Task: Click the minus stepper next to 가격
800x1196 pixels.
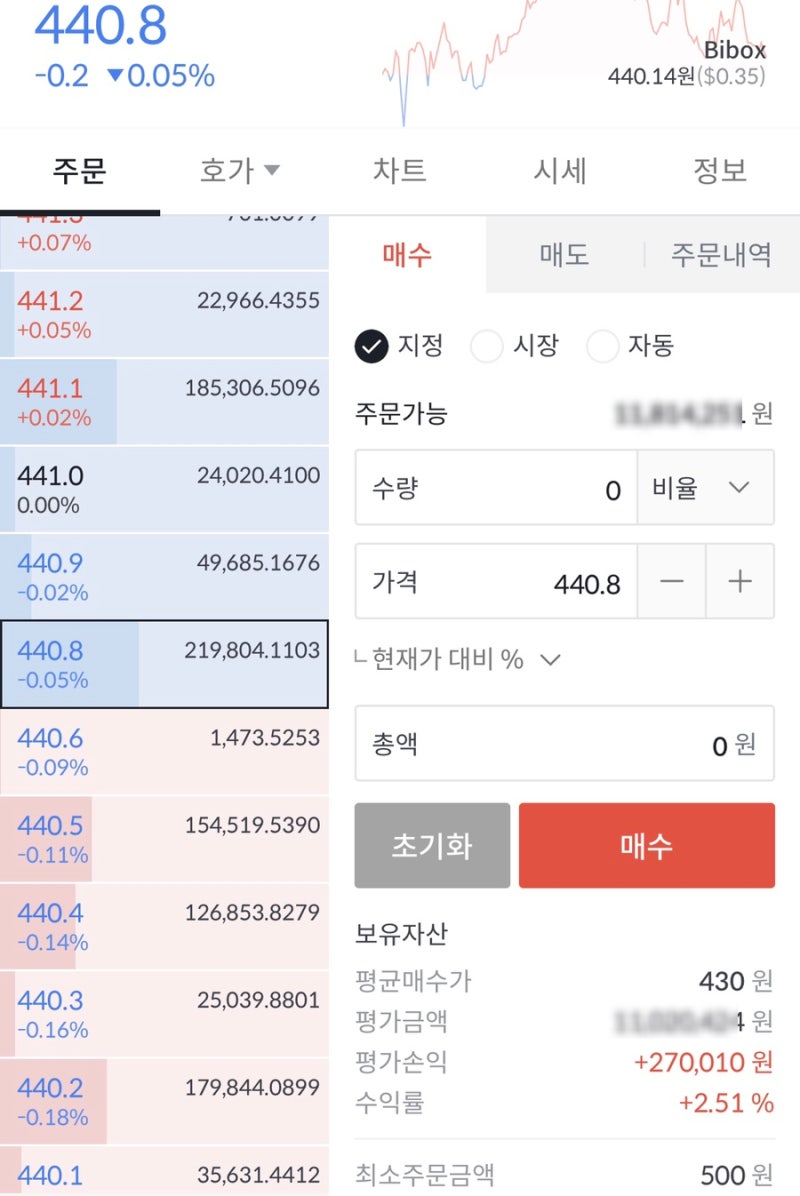Action: pos(673,582)
